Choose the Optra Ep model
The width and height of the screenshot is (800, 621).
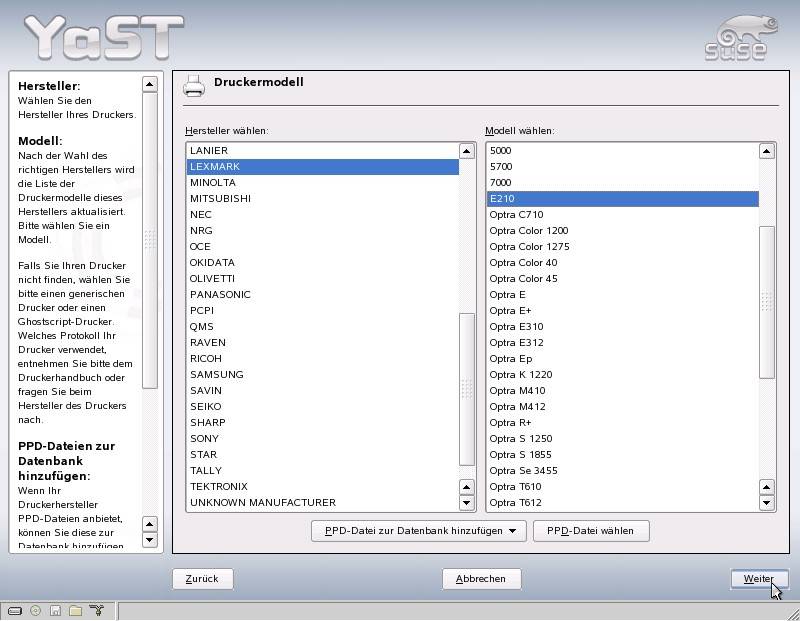tap(622, 359)
